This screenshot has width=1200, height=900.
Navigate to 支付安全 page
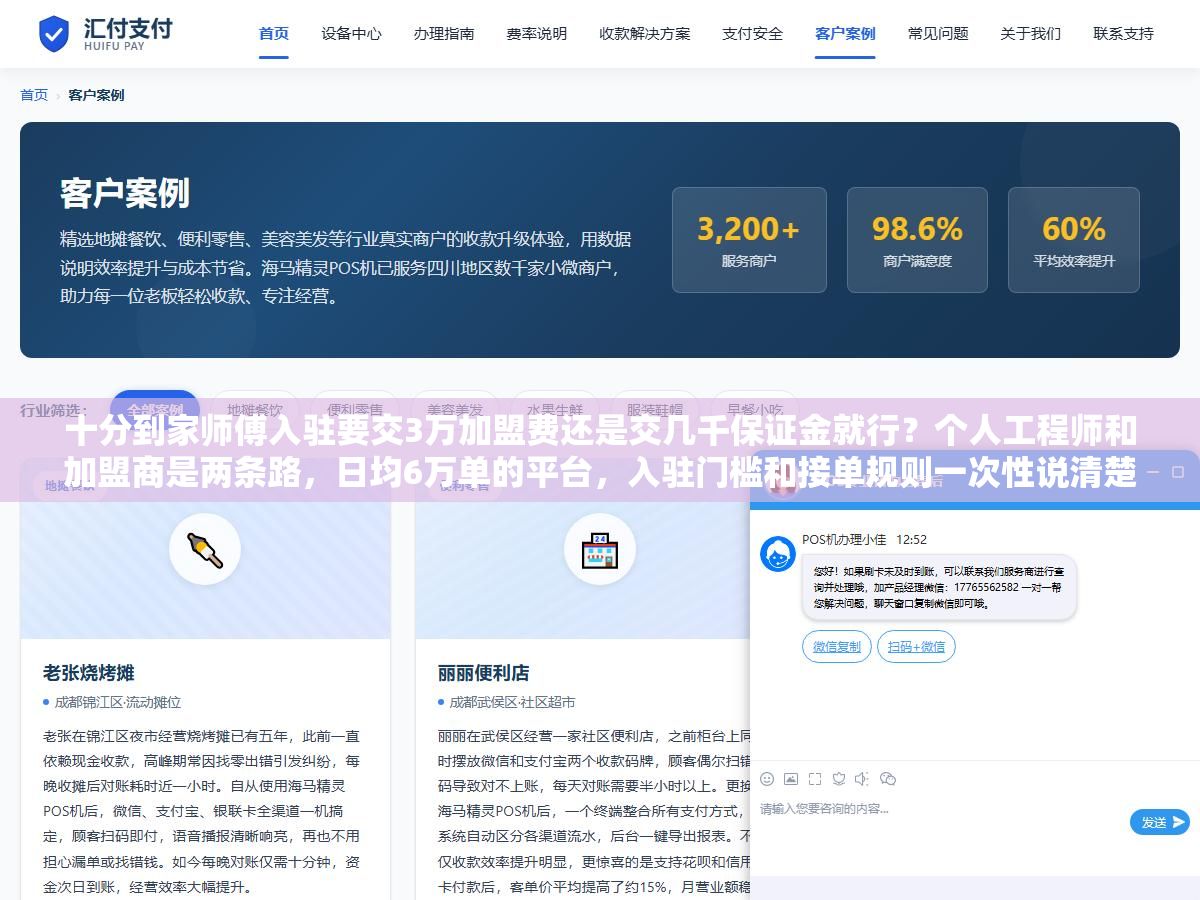tap(753, 33)
